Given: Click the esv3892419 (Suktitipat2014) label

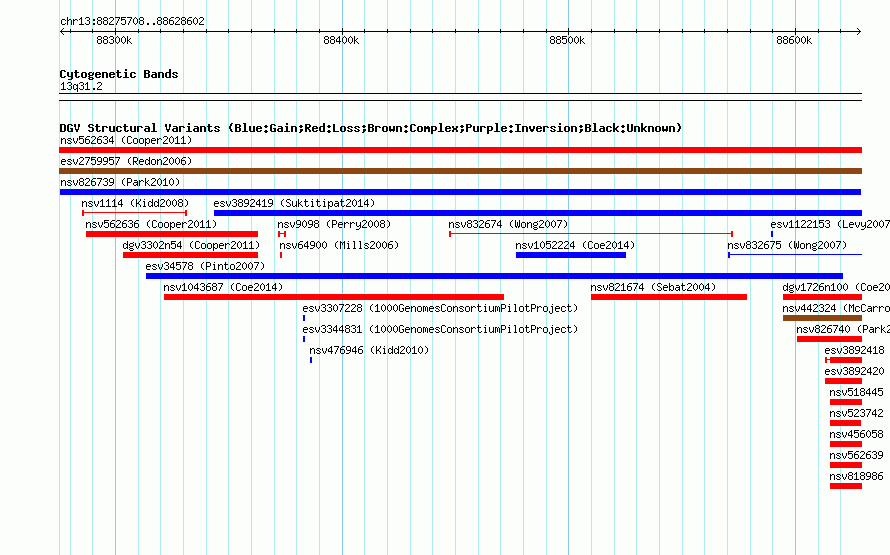Looking at the screenshot, I should [294, 203].
